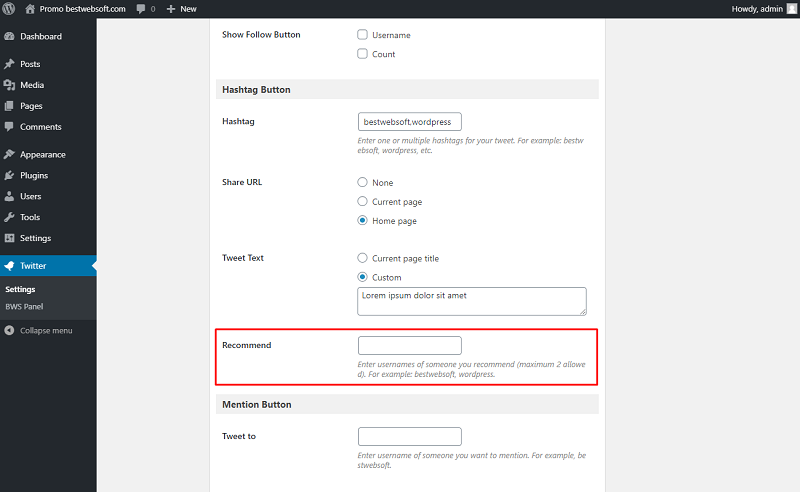Click the Hashtag Button section heading
This screenshot has height=492, width=800.
(x=256, y=90)
